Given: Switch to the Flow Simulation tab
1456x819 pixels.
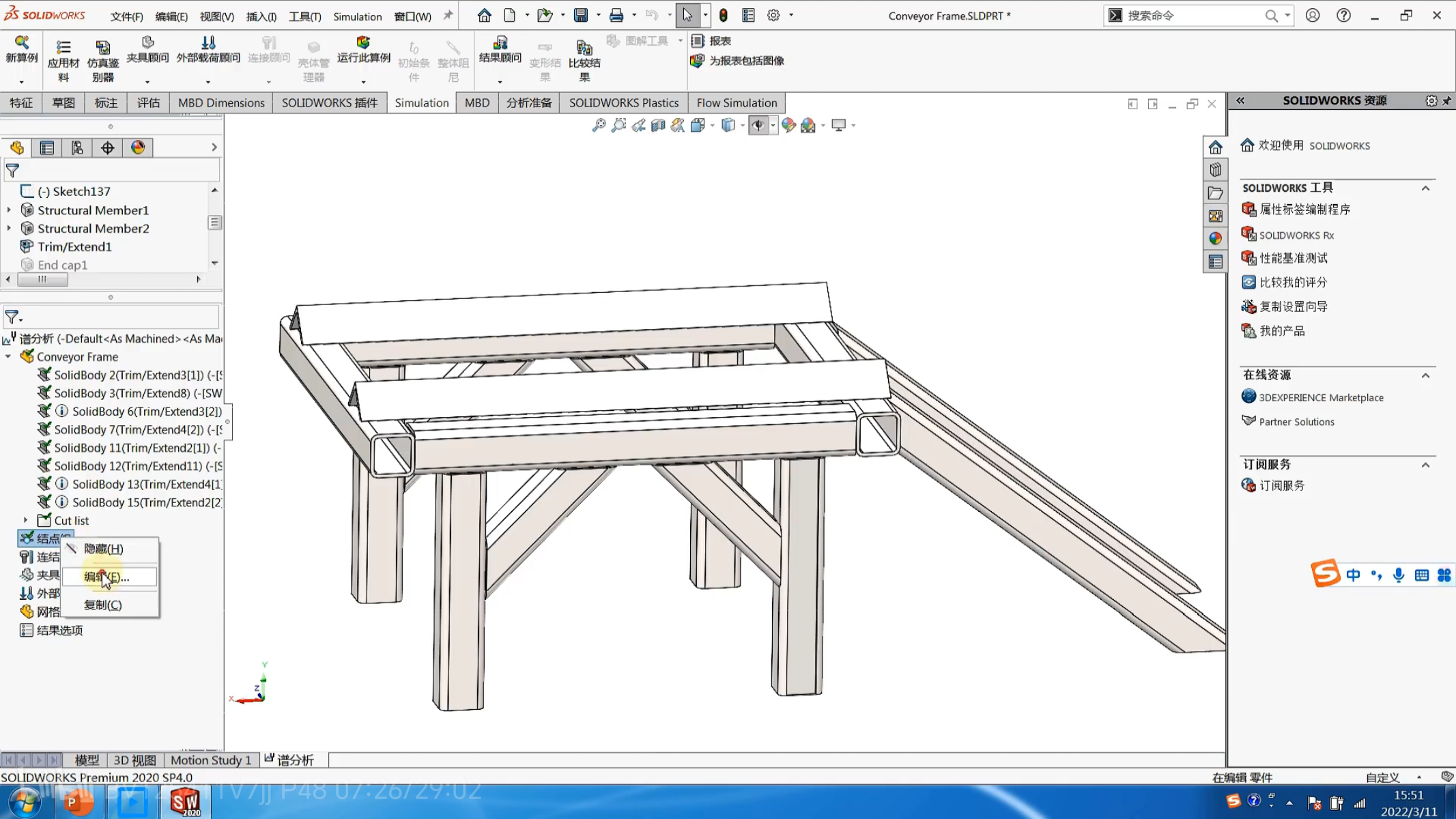Looking at the screenshot, I should (x=737, y=103).
